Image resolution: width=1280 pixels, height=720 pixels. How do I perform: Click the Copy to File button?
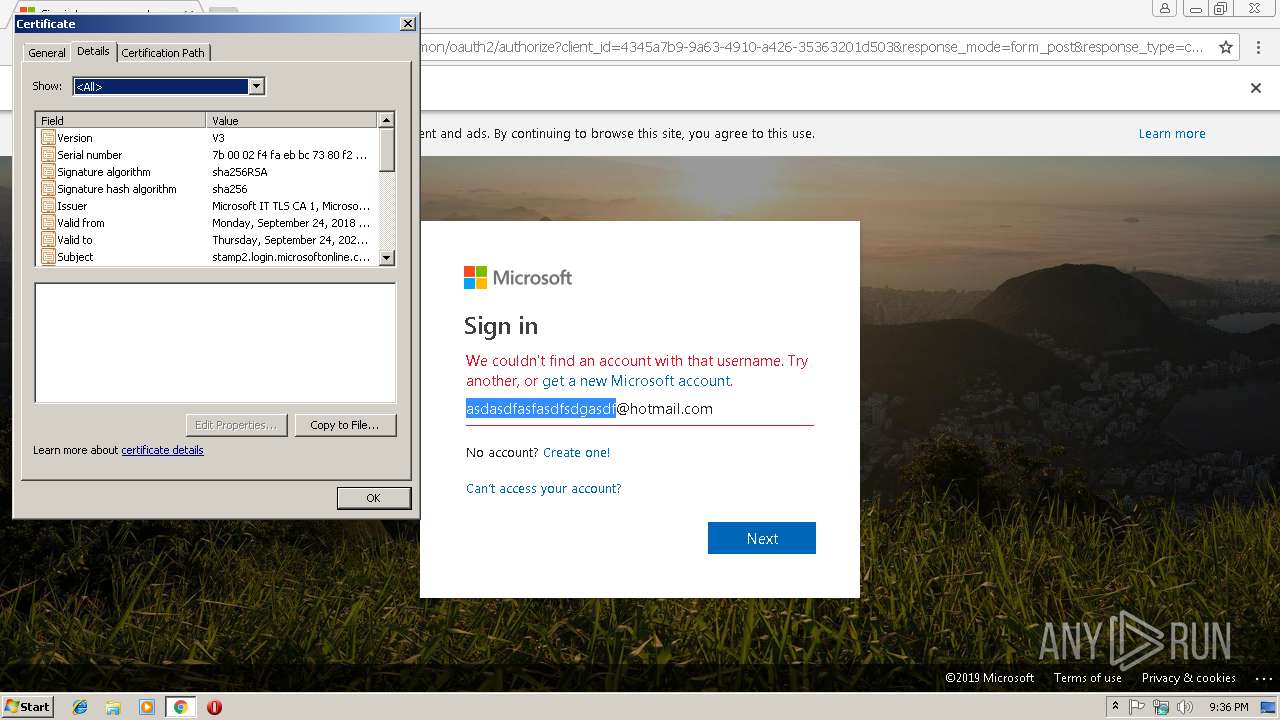click(345, 425)
